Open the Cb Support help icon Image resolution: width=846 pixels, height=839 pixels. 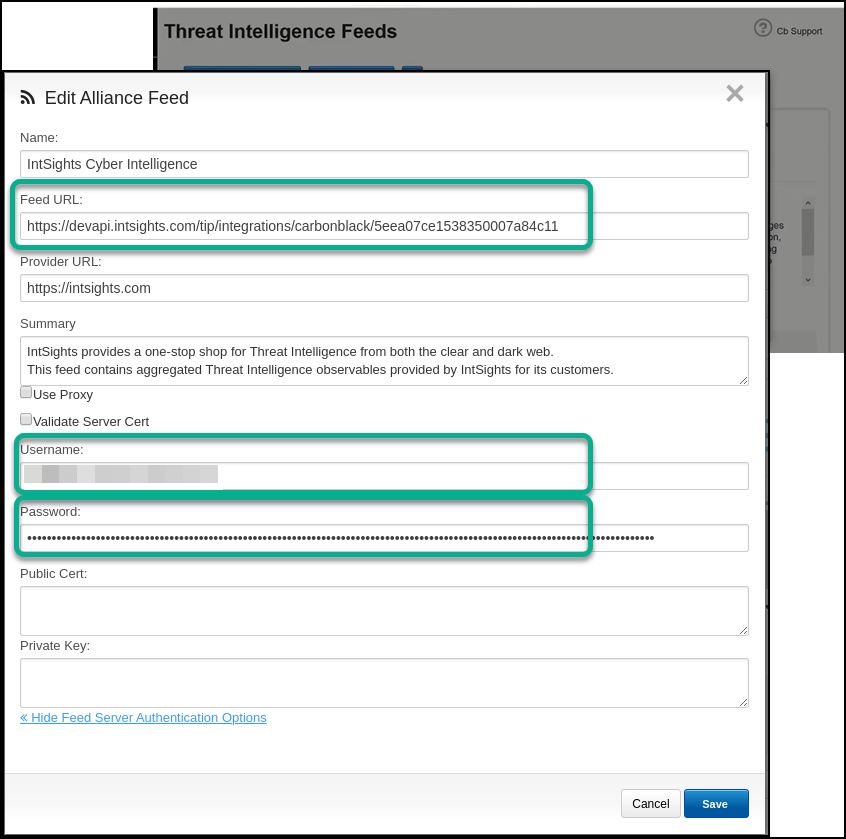point(763,28)
